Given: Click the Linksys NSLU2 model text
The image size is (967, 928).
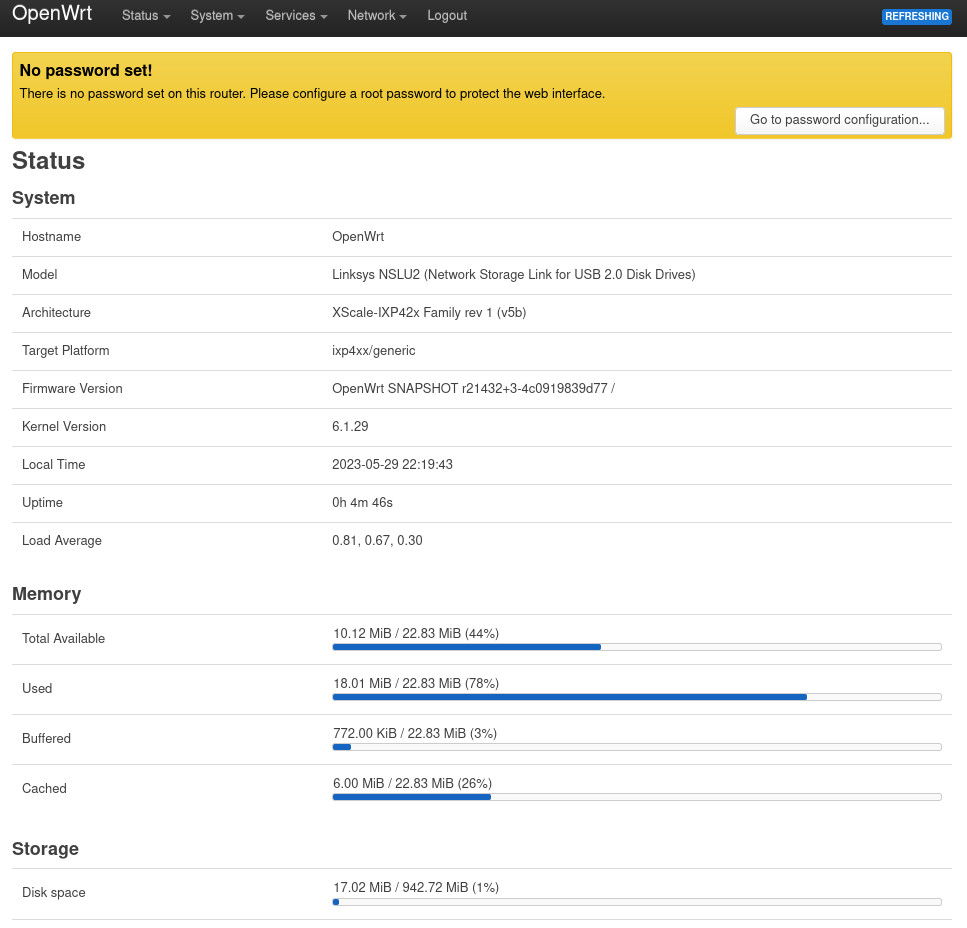Looking at the screenshot, I should pyautogui.click(x=513, y=275).
